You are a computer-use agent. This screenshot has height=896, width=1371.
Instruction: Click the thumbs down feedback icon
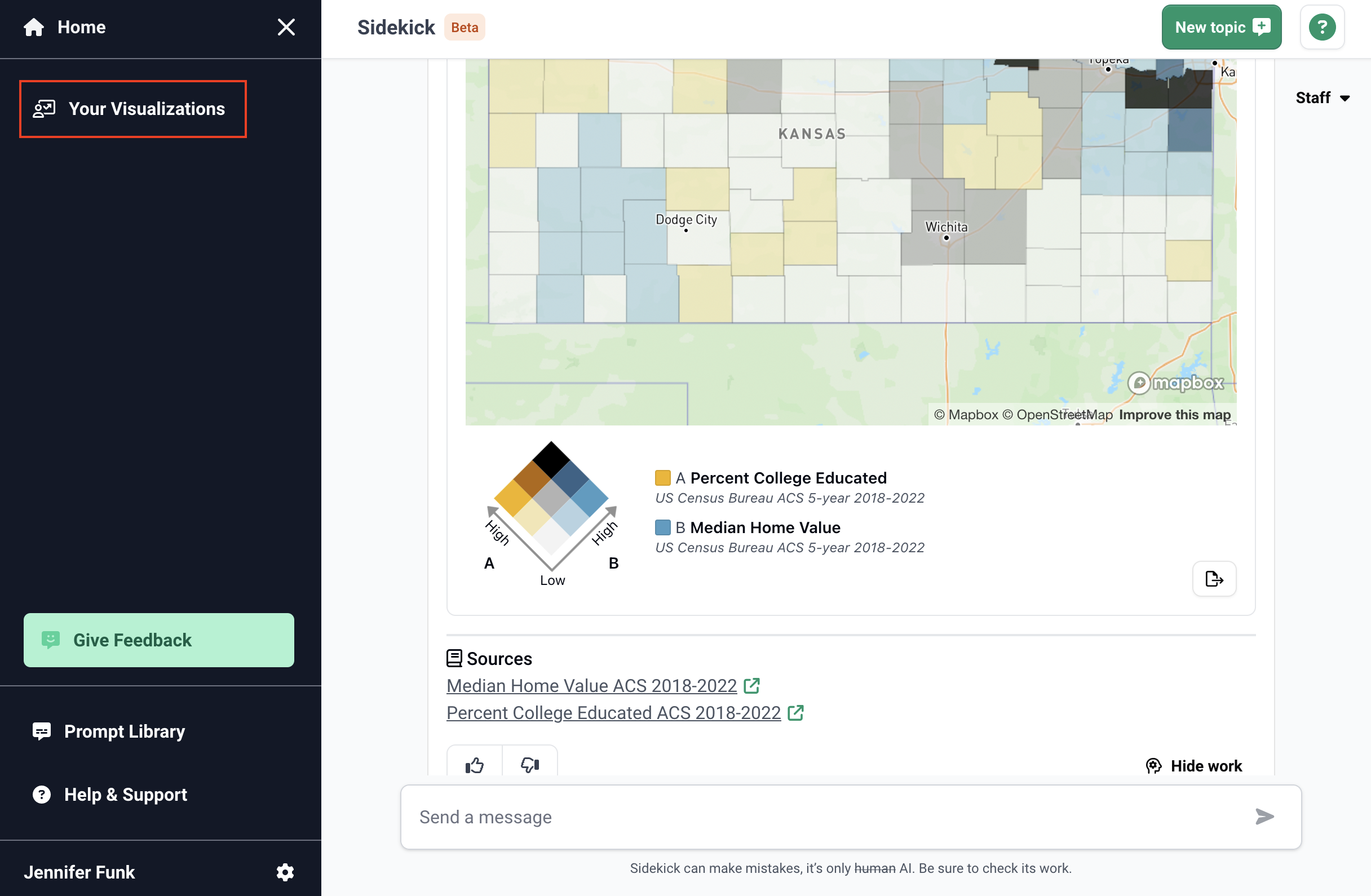[x=529, y=765]
